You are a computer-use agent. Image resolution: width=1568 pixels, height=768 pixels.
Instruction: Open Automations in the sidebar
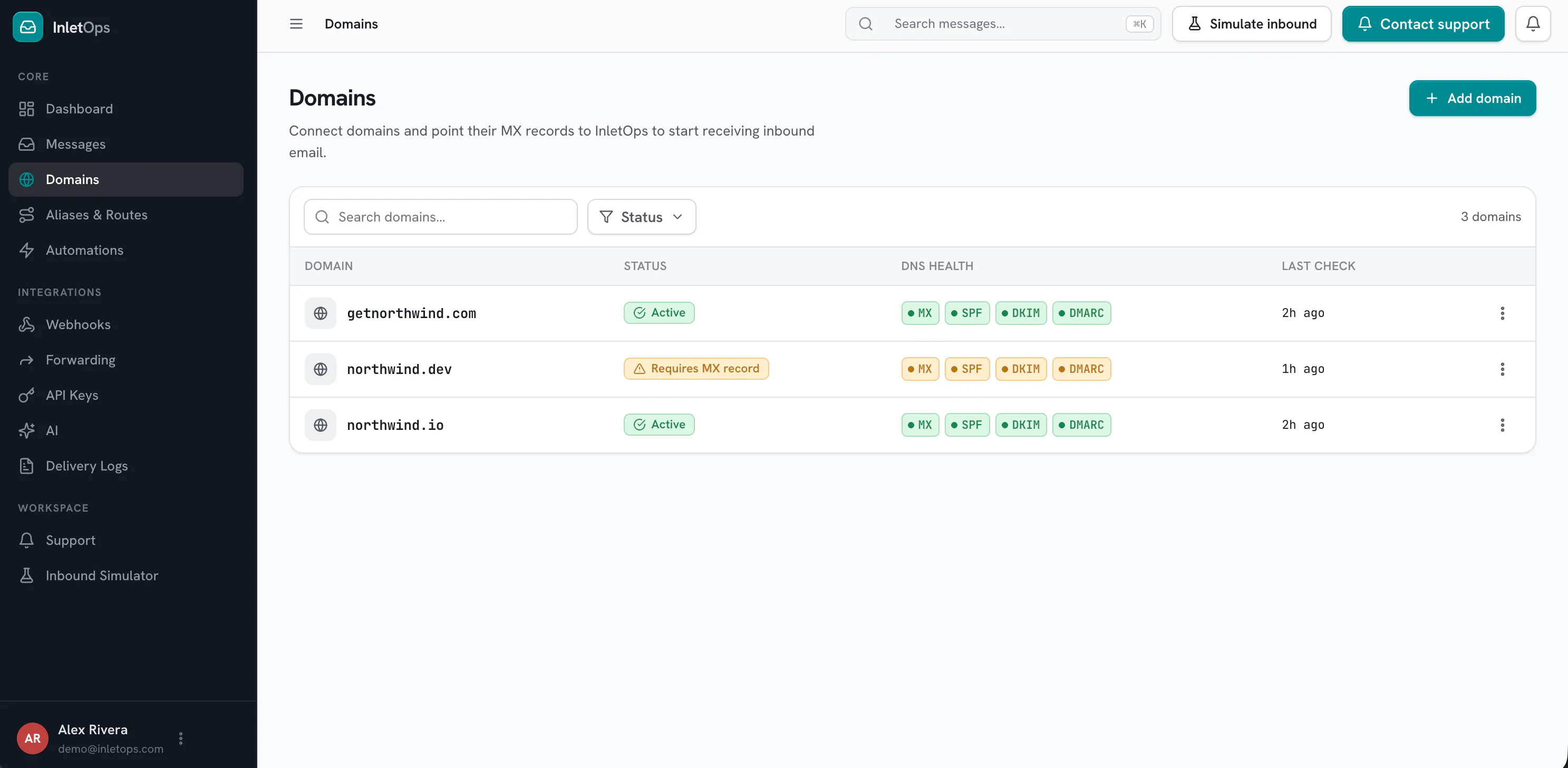126,251
